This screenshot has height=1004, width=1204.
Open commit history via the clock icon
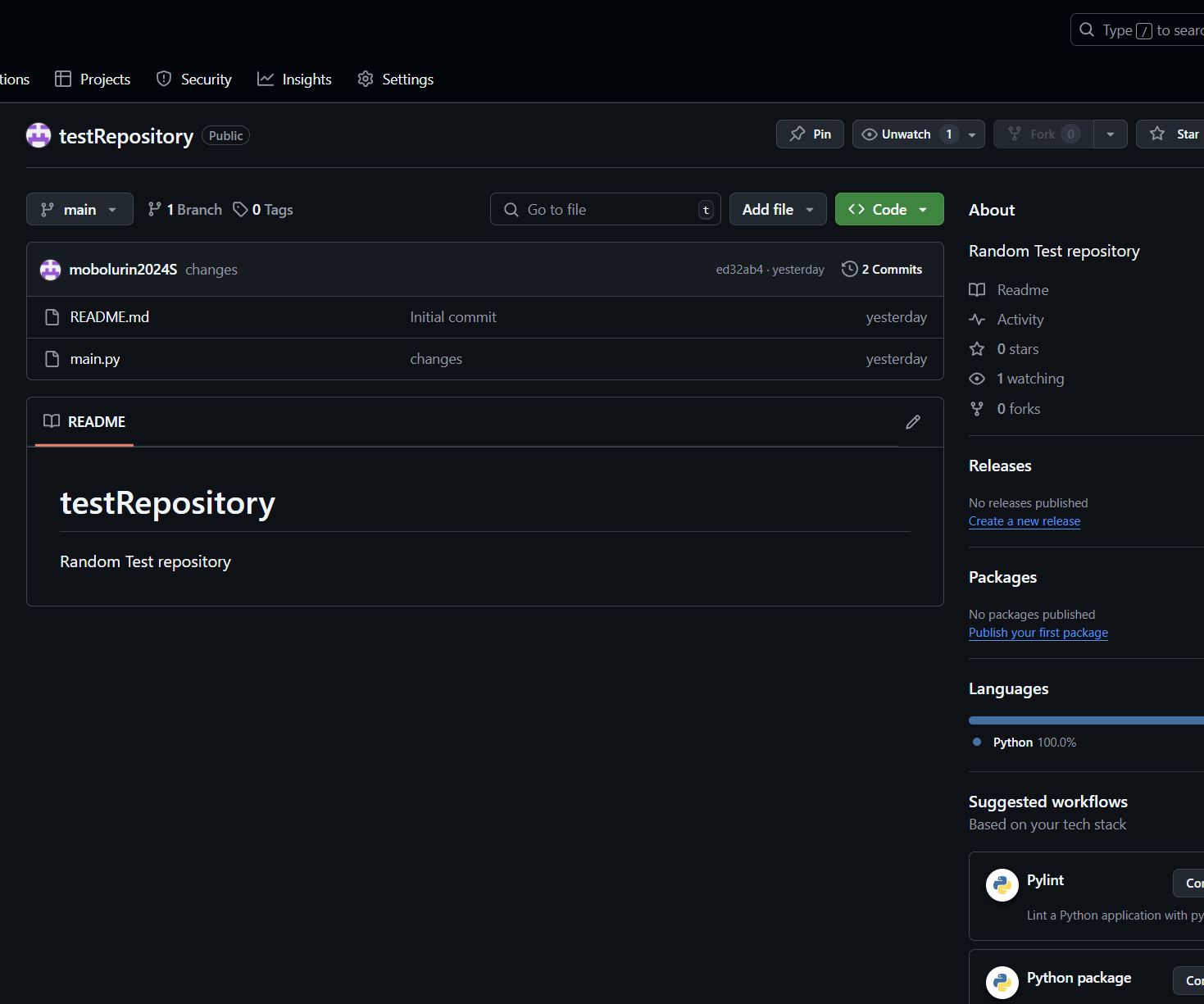(848, 269)
